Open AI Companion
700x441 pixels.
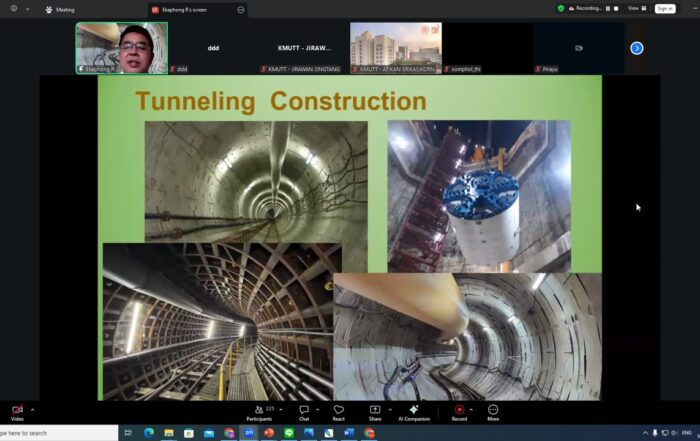pos(414,411)
